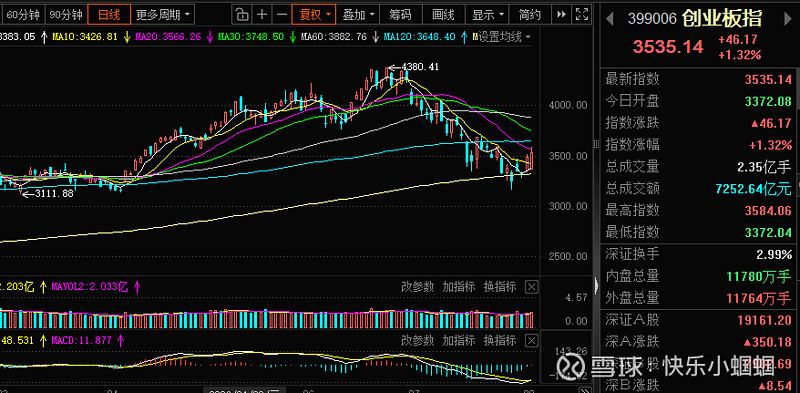Click the 最低指数 value 3372.04
Image resolution: width=800 pixels, height=393 pixels.
768,232
